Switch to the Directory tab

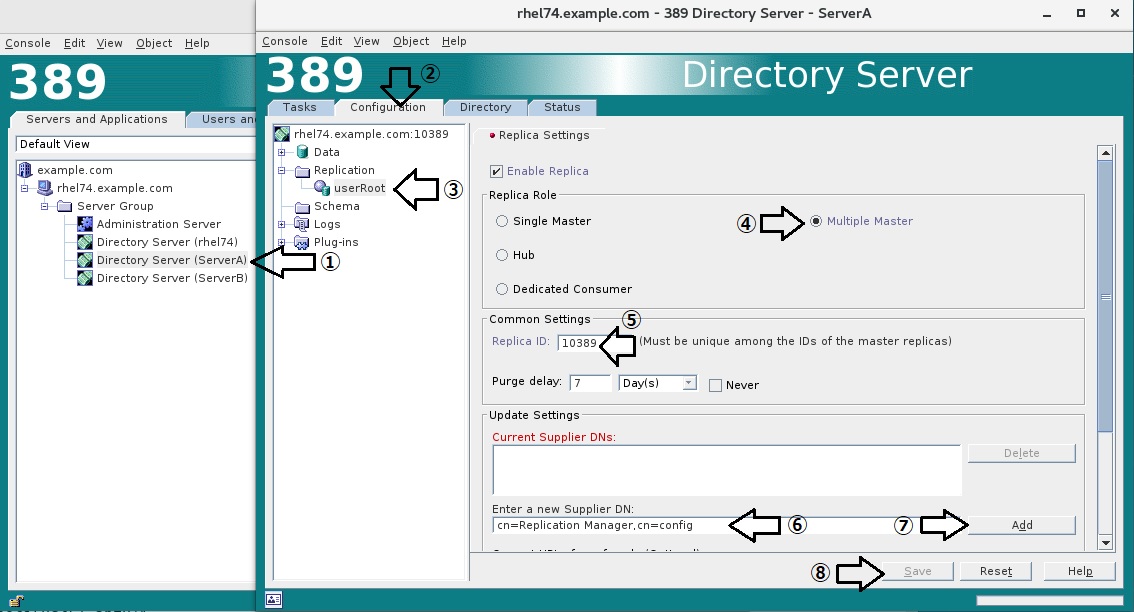[x=485, y=107]
